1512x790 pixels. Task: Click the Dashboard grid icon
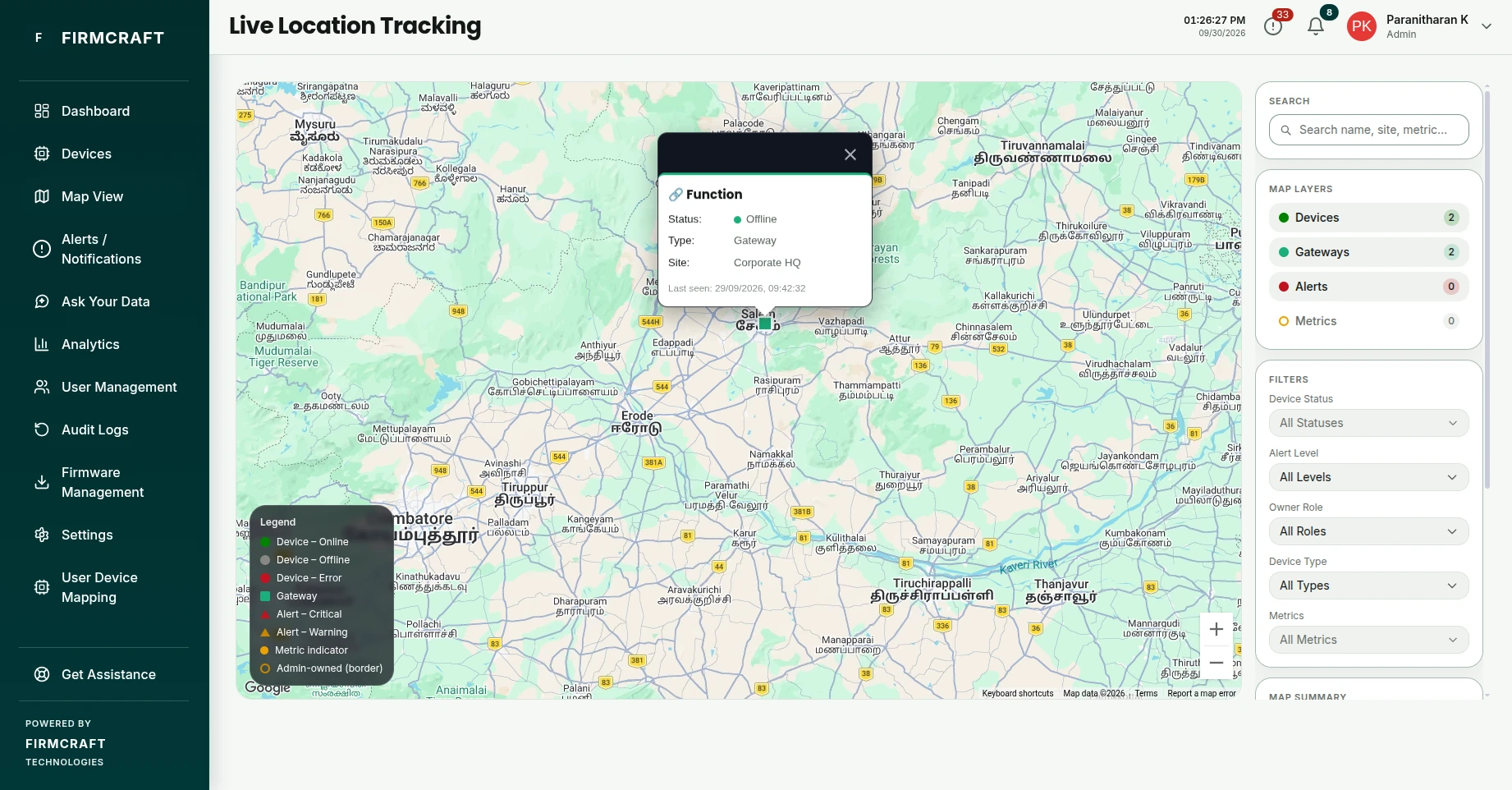[42, 111]
